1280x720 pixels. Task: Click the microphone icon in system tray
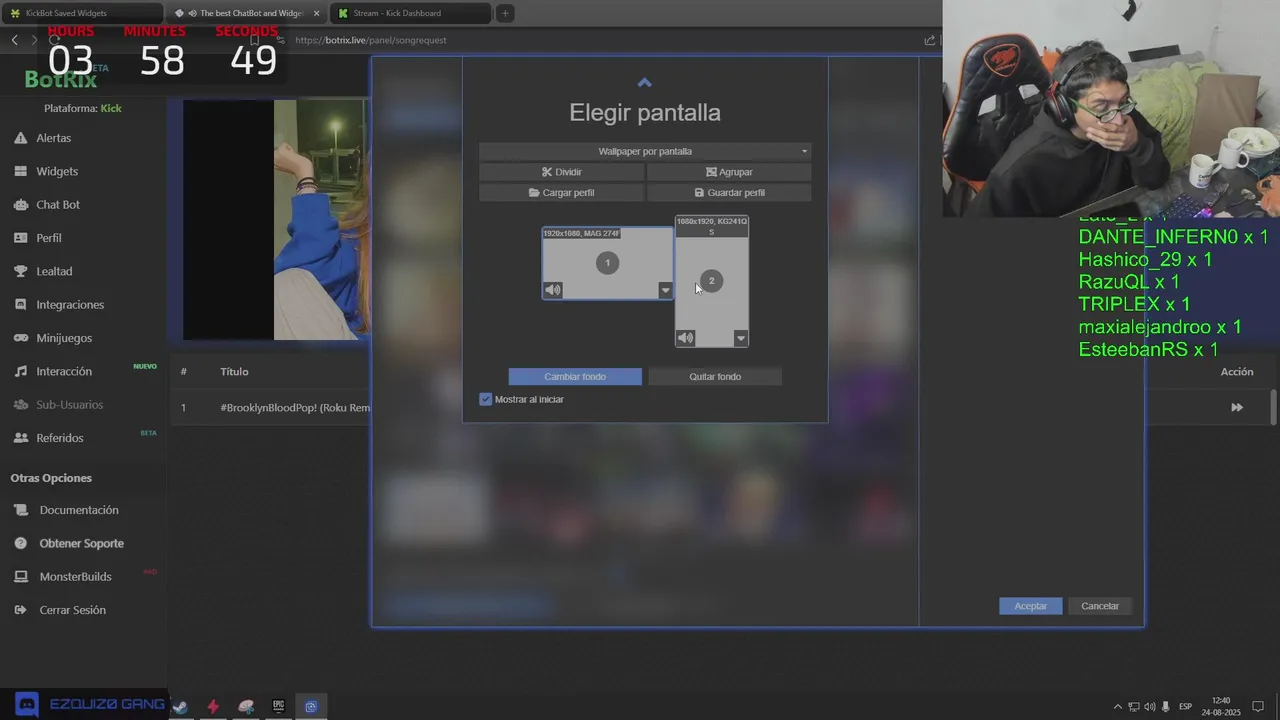[x=1165, y=707]
